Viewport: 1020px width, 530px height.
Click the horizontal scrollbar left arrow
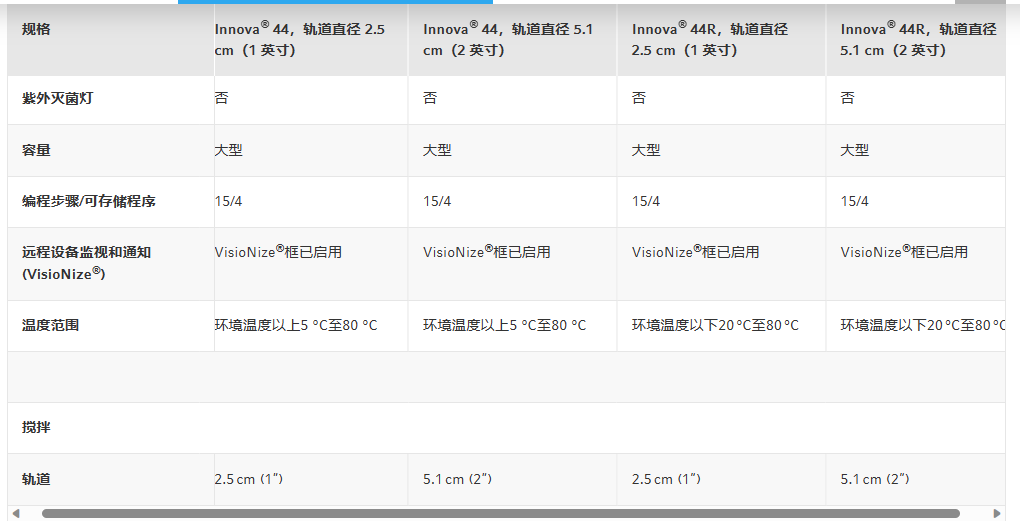[16, 513]
